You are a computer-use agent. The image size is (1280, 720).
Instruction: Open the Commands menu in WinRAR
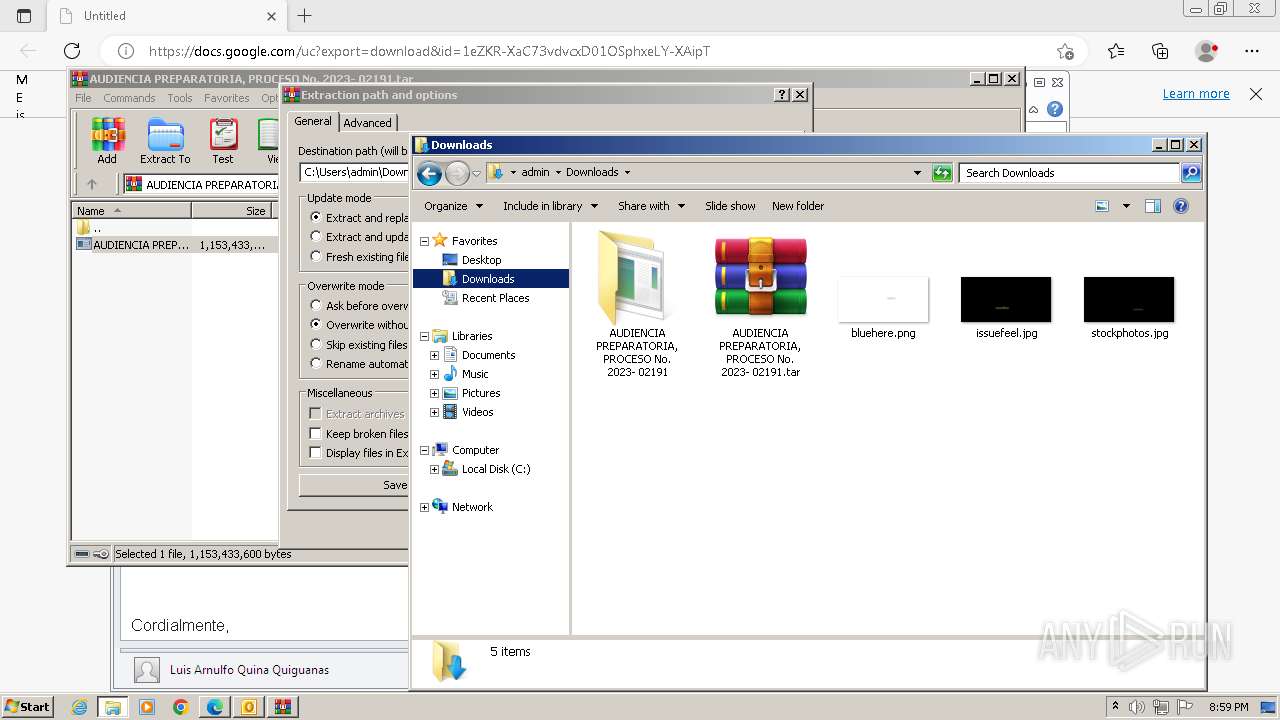[129, 98]
